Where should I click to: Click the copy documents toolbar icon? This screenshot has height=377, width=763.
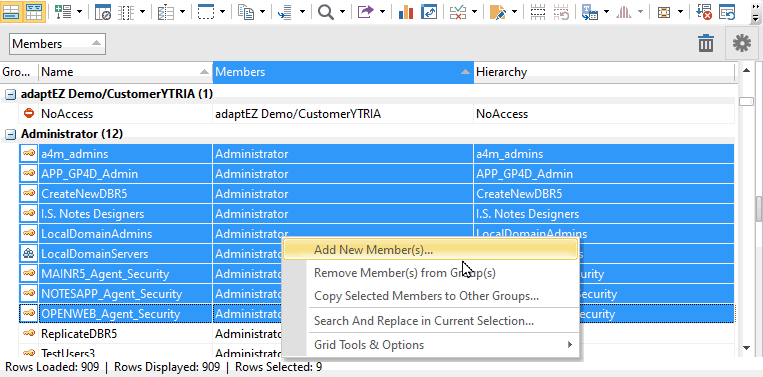[x=246, y=12]
